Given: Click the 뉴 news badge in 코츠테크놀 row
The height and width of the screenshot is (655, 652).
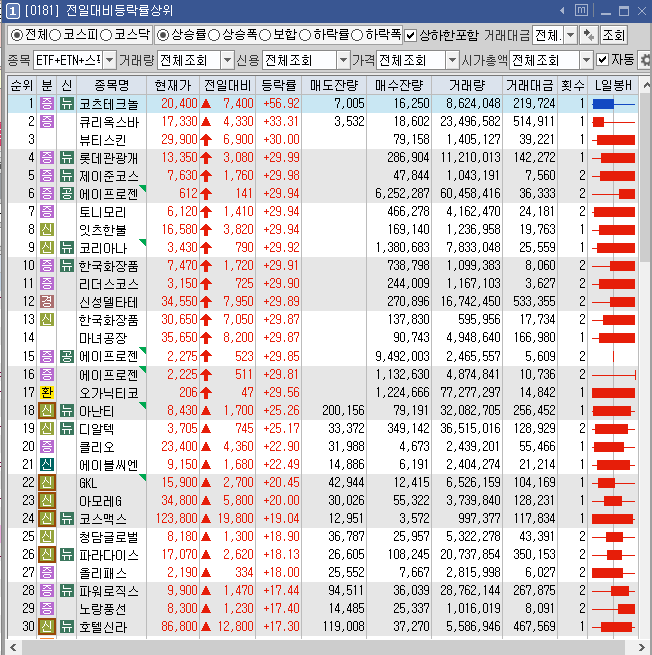Looking at the screenshot, I should (67, 104).
